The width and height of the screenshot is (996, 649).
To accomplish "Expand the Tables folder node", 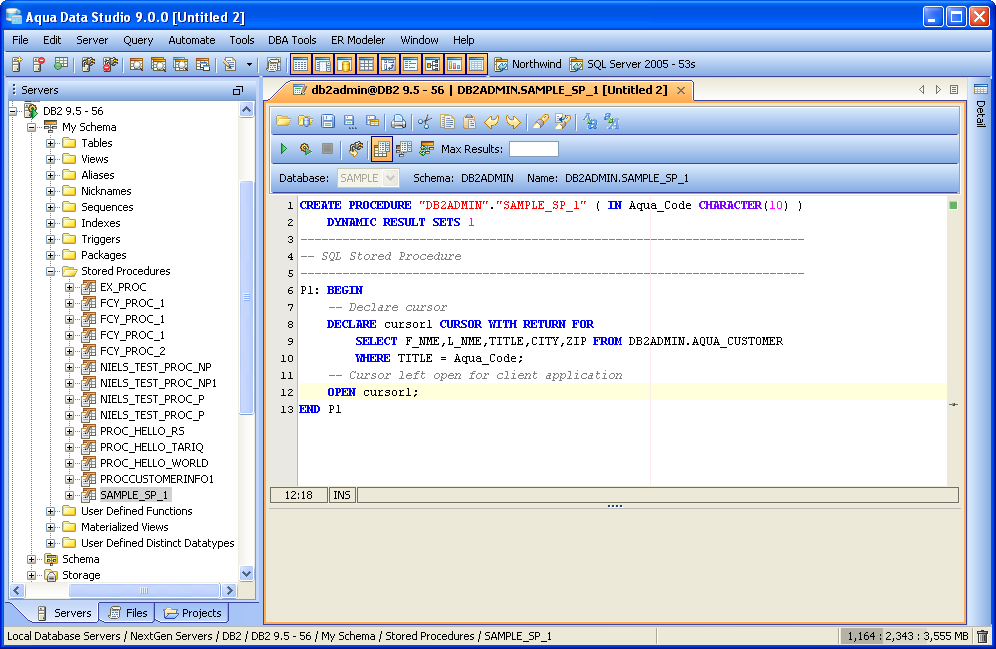I will (51, 143).
